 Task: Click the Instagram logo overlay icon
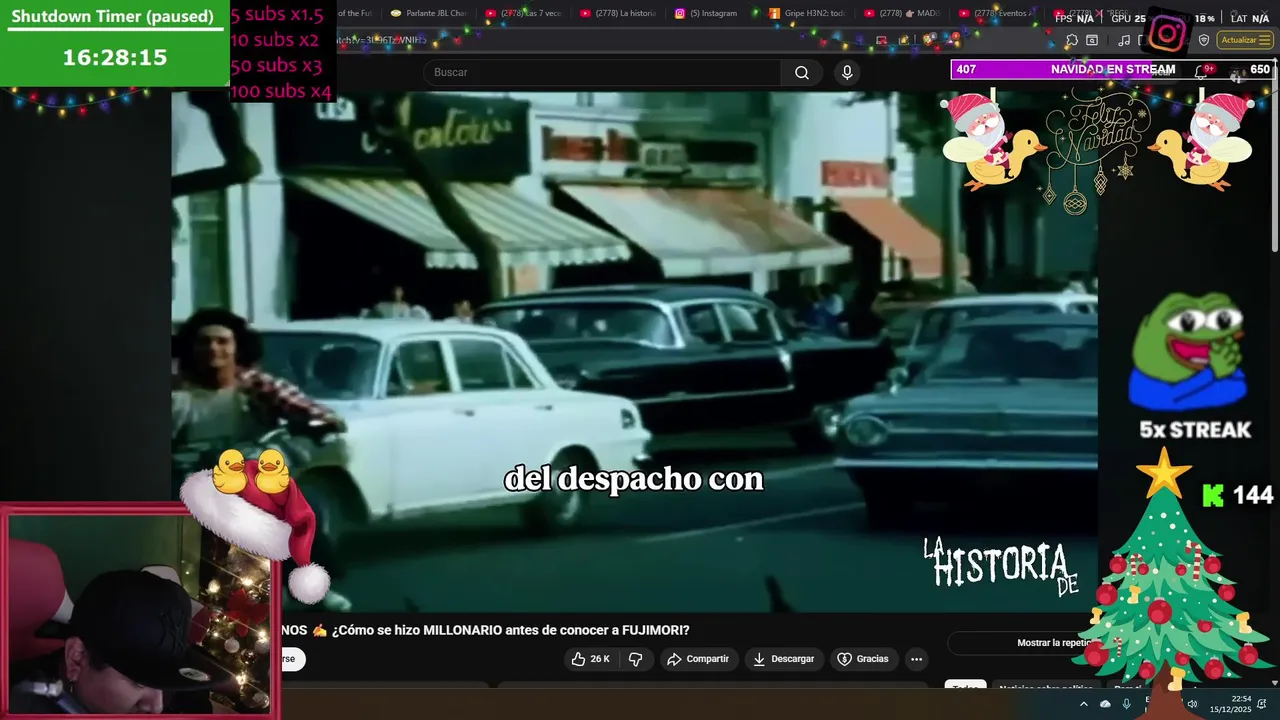coord(1167,34)
